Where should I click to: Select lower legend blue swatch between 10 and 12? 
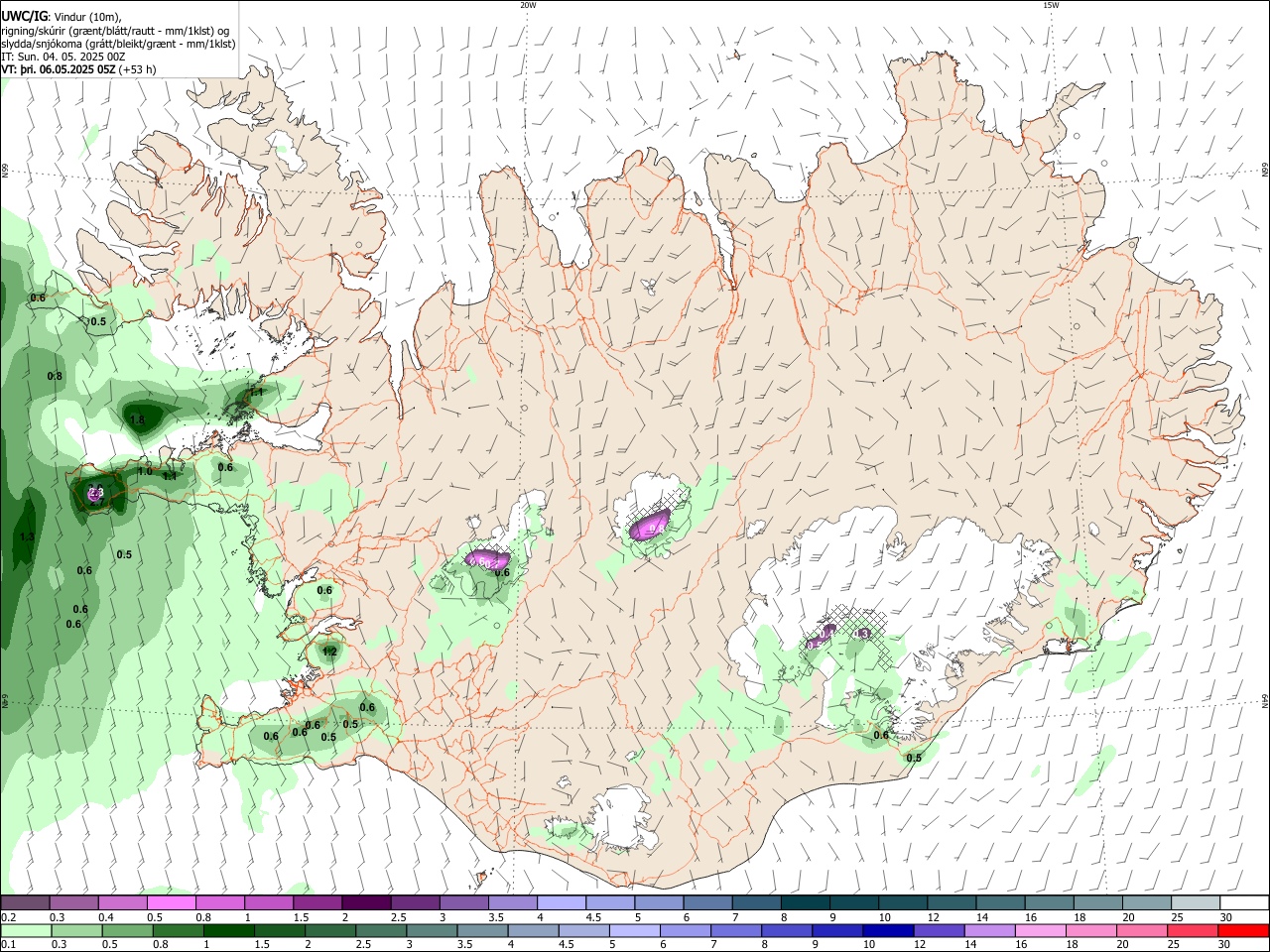(887, 931)
